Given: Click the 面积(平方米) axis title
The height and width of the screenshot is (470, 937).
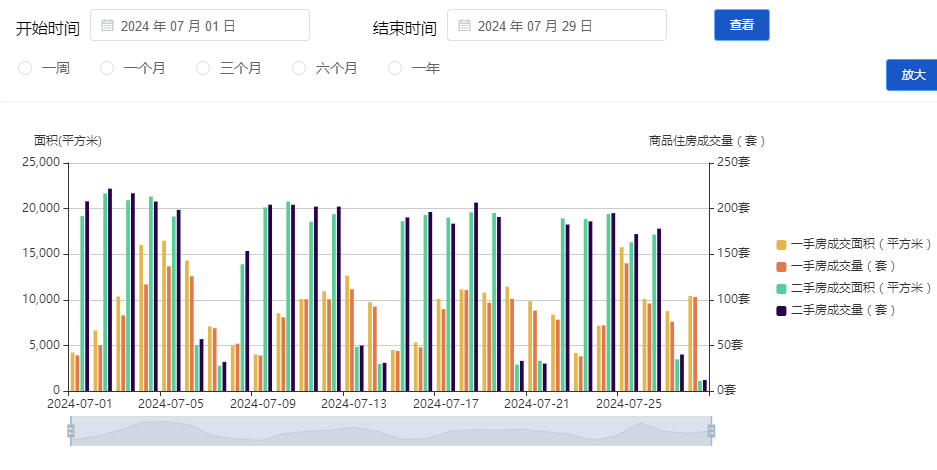Looking at the screenshot, I should coord(68,141).
